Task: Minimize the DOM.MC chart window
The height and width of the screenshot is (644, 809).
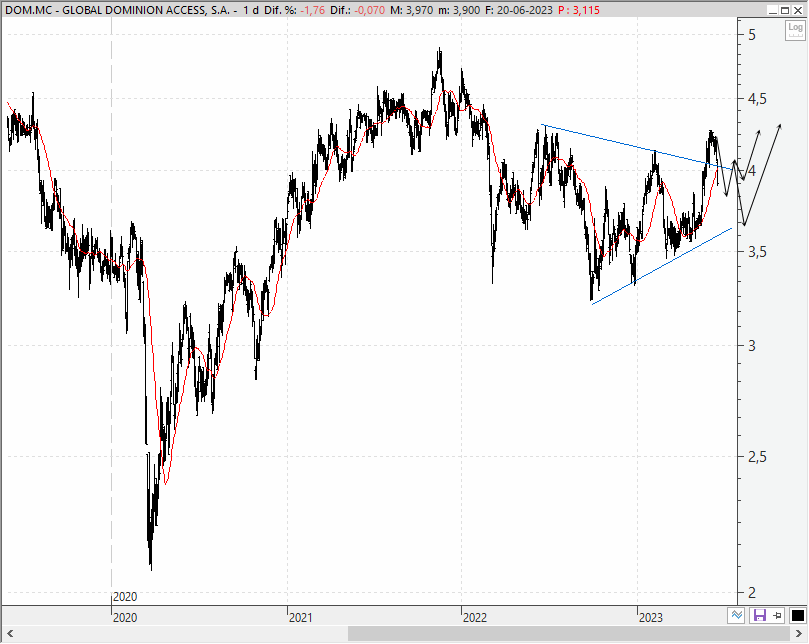Action: coord(773,10)
